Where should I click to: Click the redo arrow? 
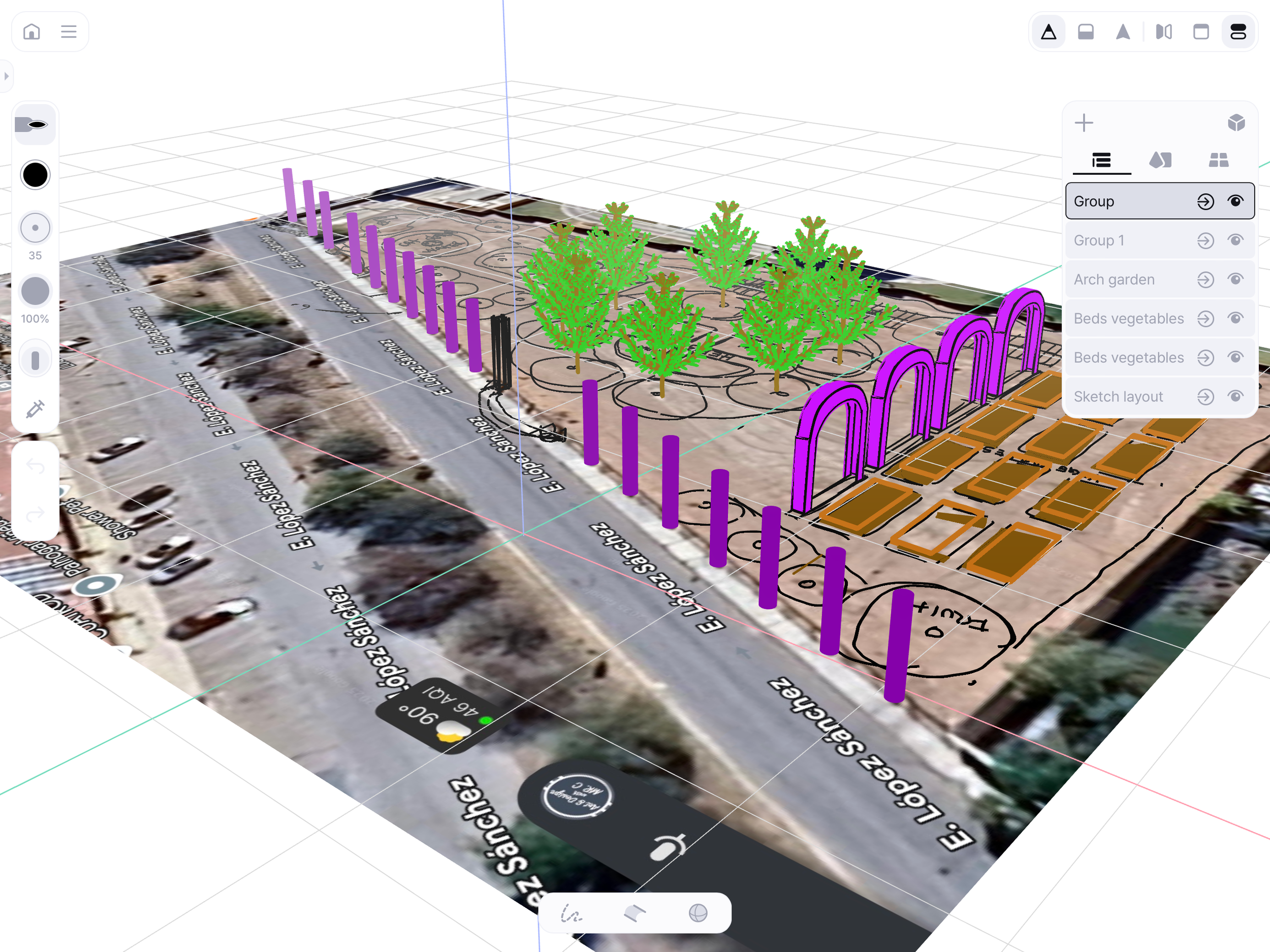pos(35,513)
